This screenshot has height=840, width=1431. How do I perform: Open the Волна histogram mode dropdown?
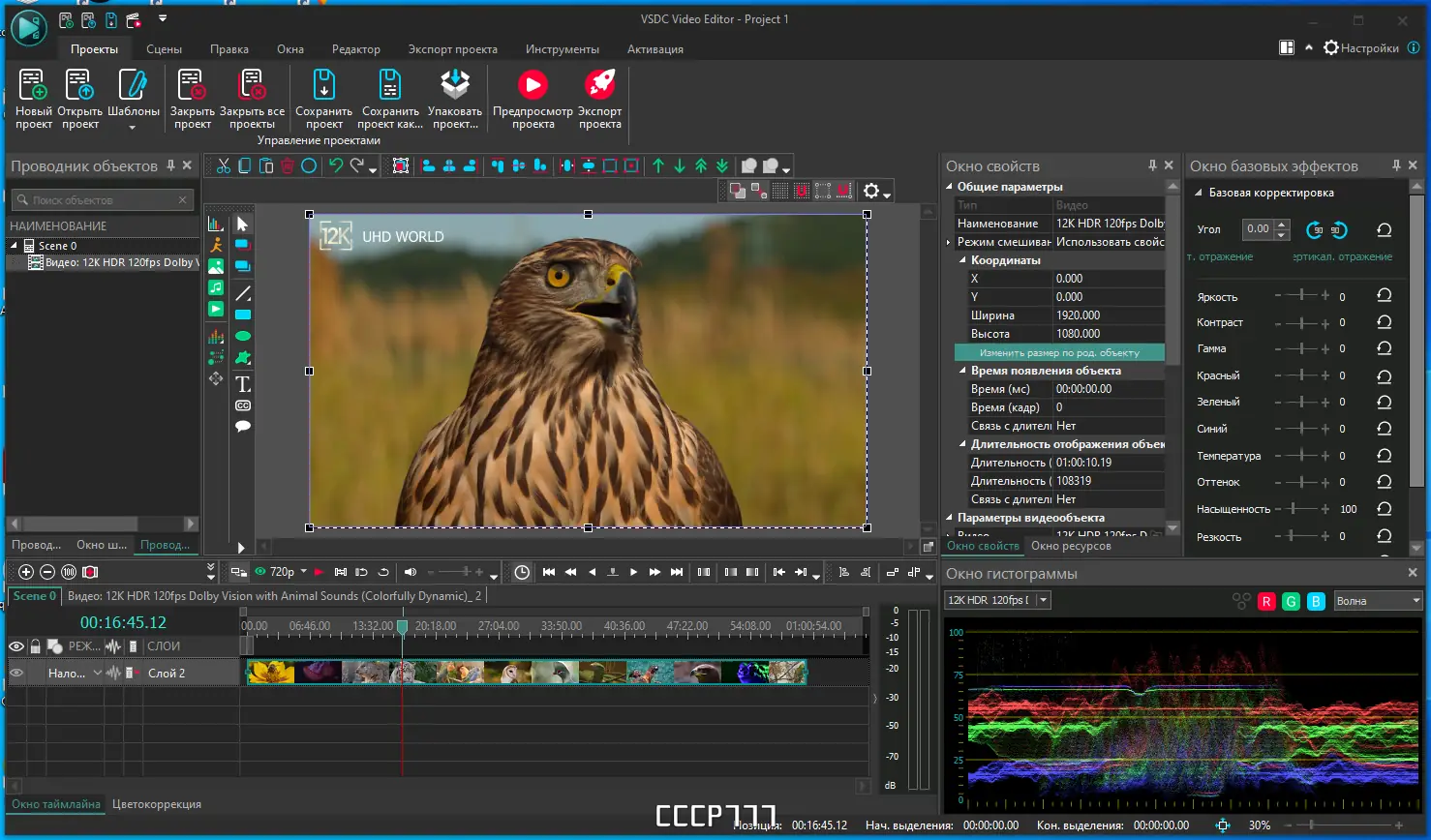pyautogui.click(x=1377, y=601)
